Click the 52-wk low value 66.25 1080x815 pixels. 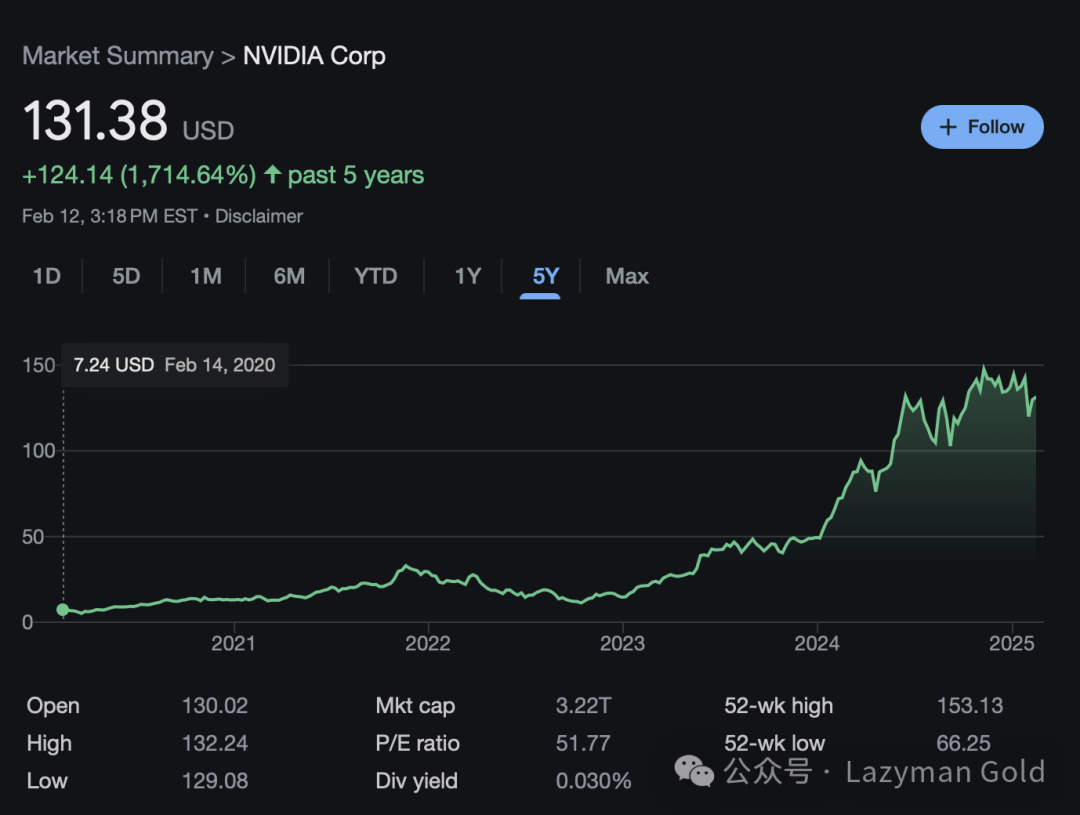[964, 743]
